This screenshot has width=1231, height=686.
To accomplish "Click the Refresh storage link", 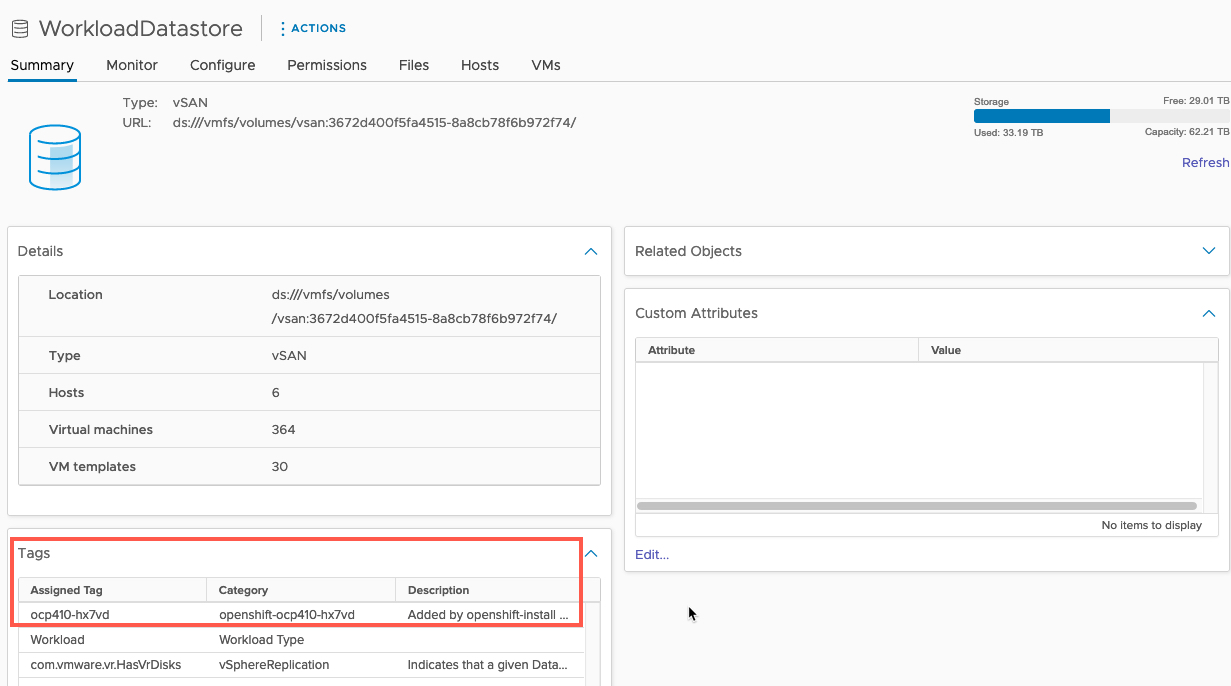I will coord(1205,163).
